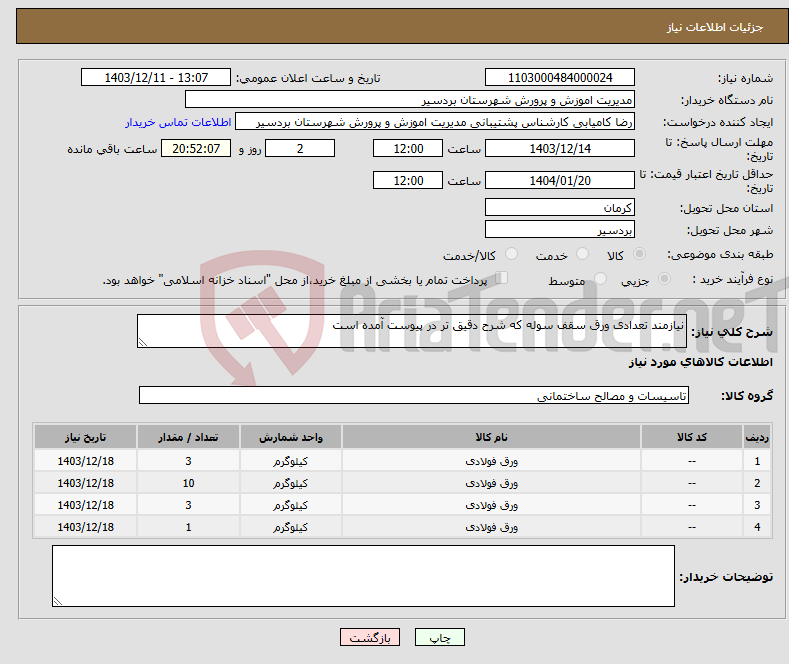Click quantity 1 in row 4
Image resolution: width=789 pixels, height=664 pixels.
click(x=188, y=527)
